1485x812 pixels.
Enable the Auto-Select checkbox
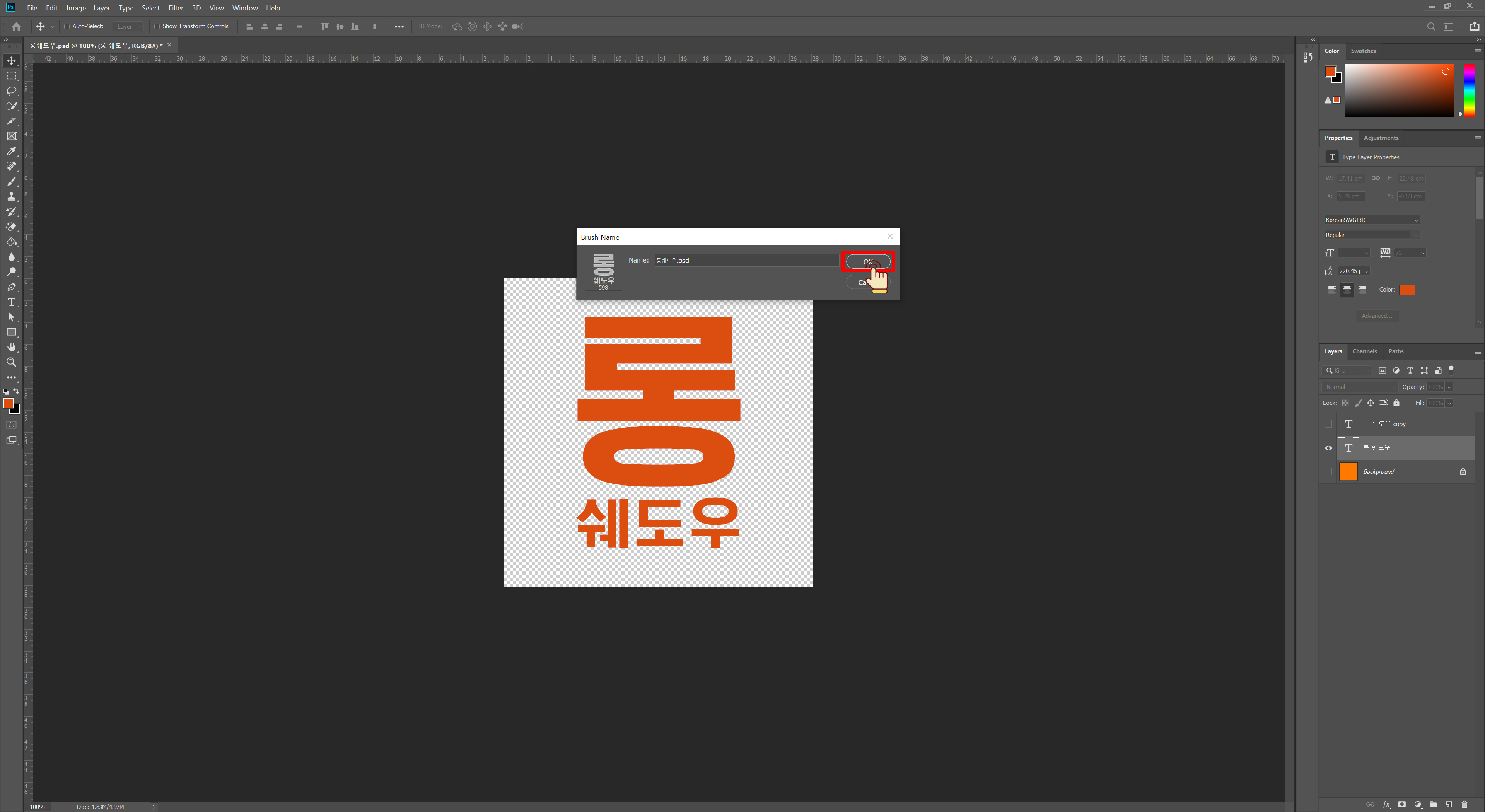67,27
